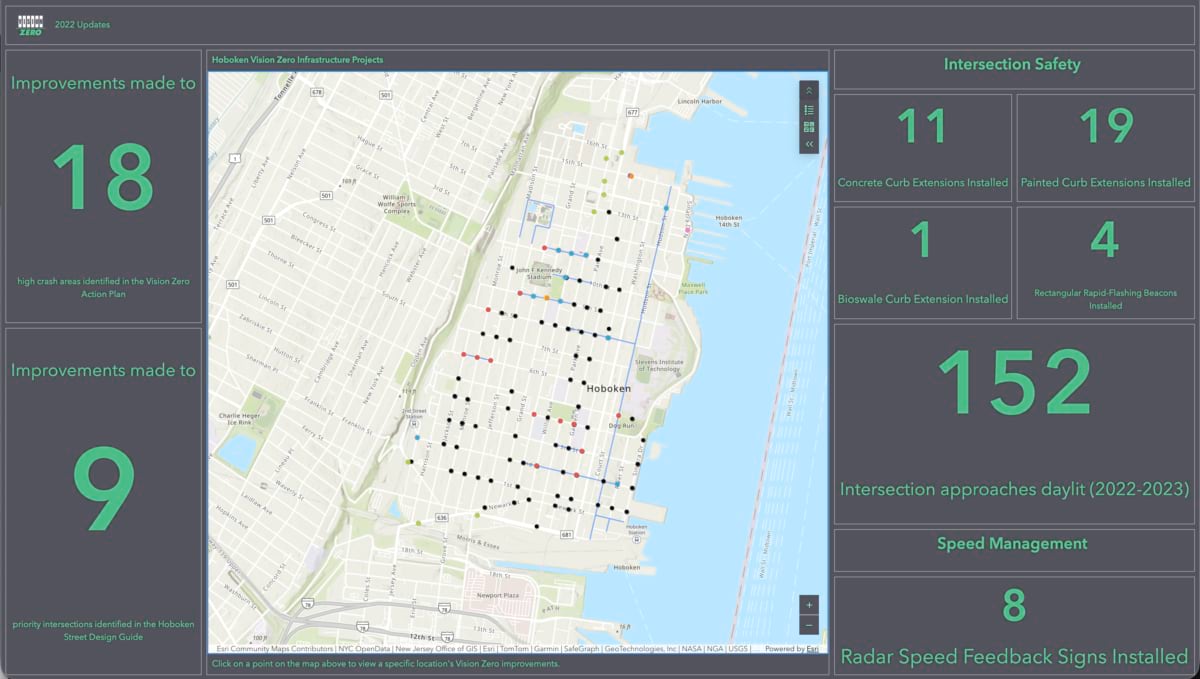Viewport: 1200px width, 679px height.
Task: Zoom in on the map
Action: point(809,605)
